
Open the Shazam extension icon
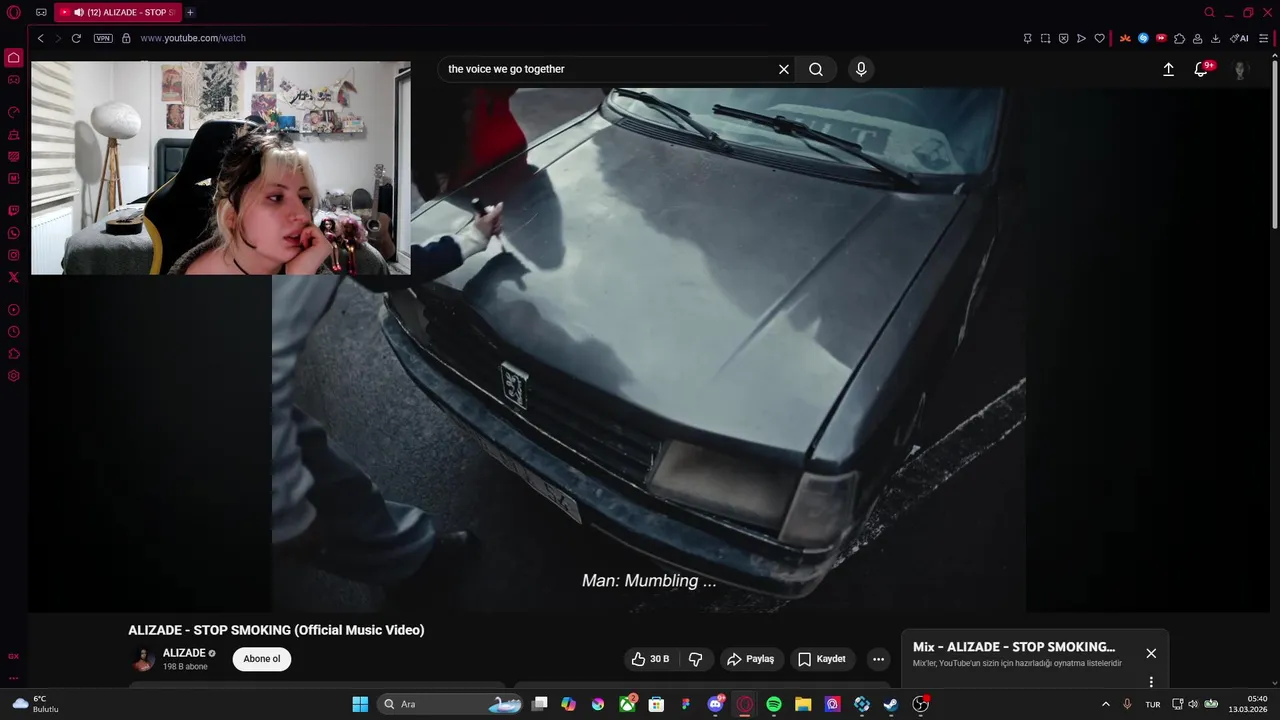(x=1143, y=38)
